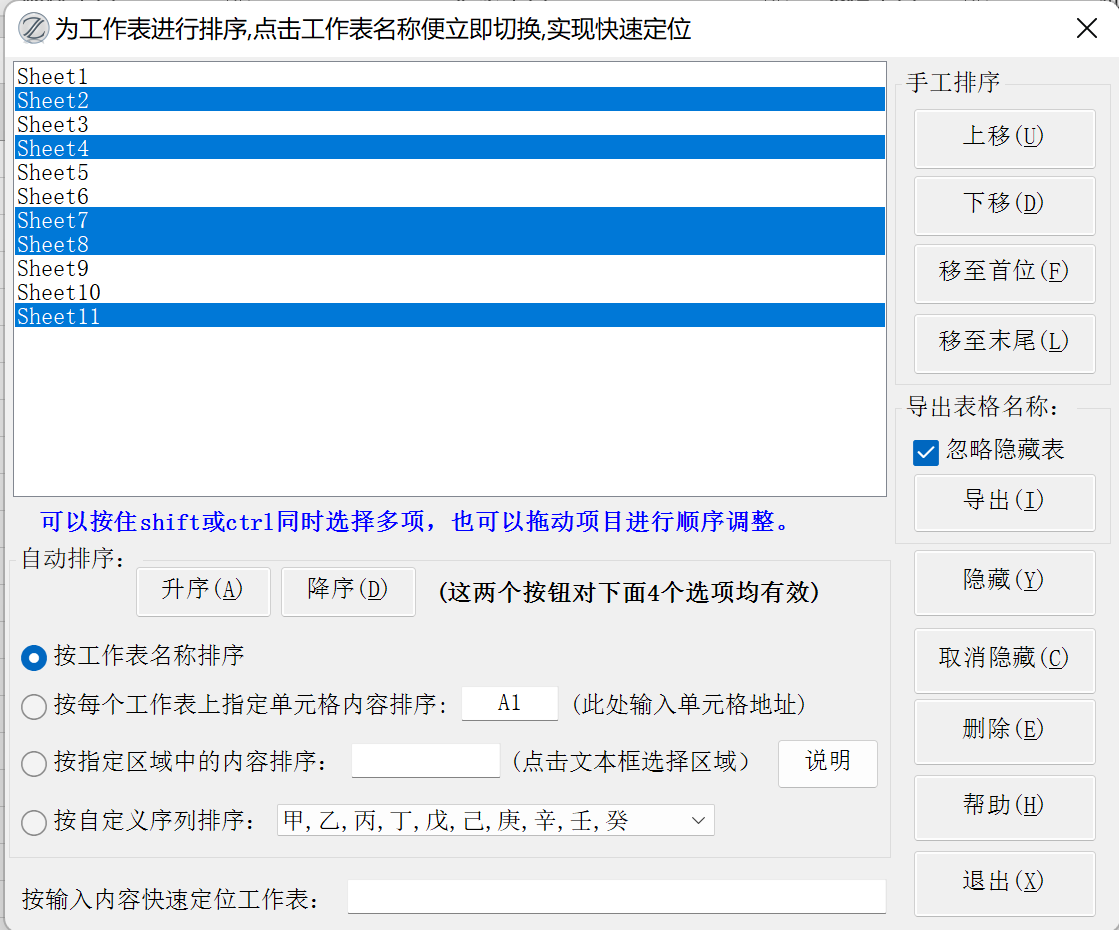Sort ascending with 升序(A) button
The height and width of the screenshot is (930, 1119).
pyautogui.click(x=203, y=590)
